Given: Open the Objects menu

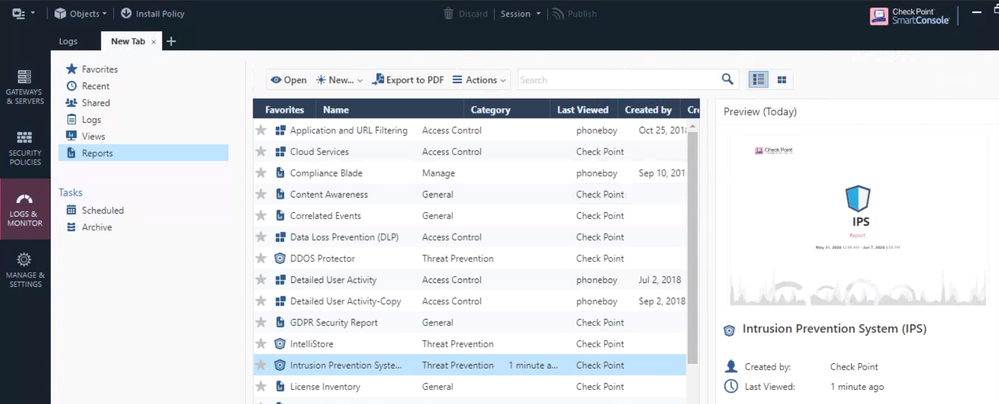Looking at the screenshot, I should (x=80, y=13).
